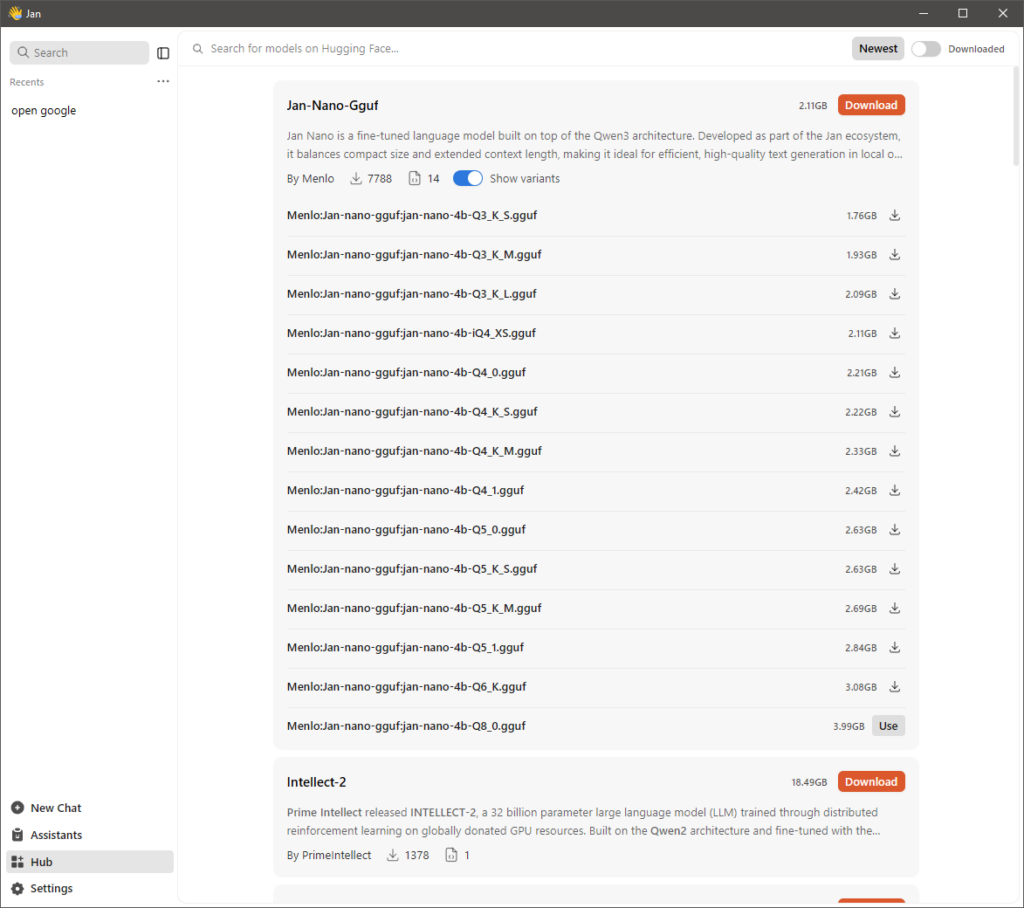Toggle the sidebar panel icon
Viewport: 1024px width, 908px height.
click(x=163, y=53)
